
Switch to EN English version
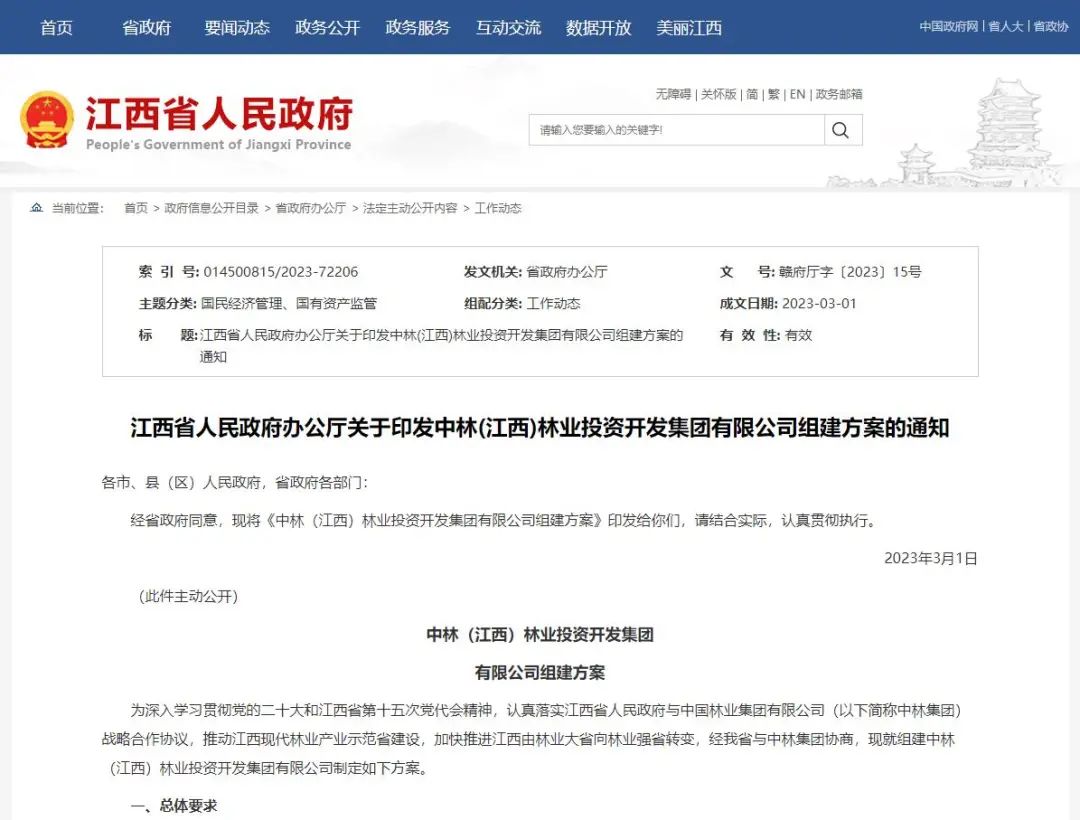pyautogui.click(x=798, y=94)
